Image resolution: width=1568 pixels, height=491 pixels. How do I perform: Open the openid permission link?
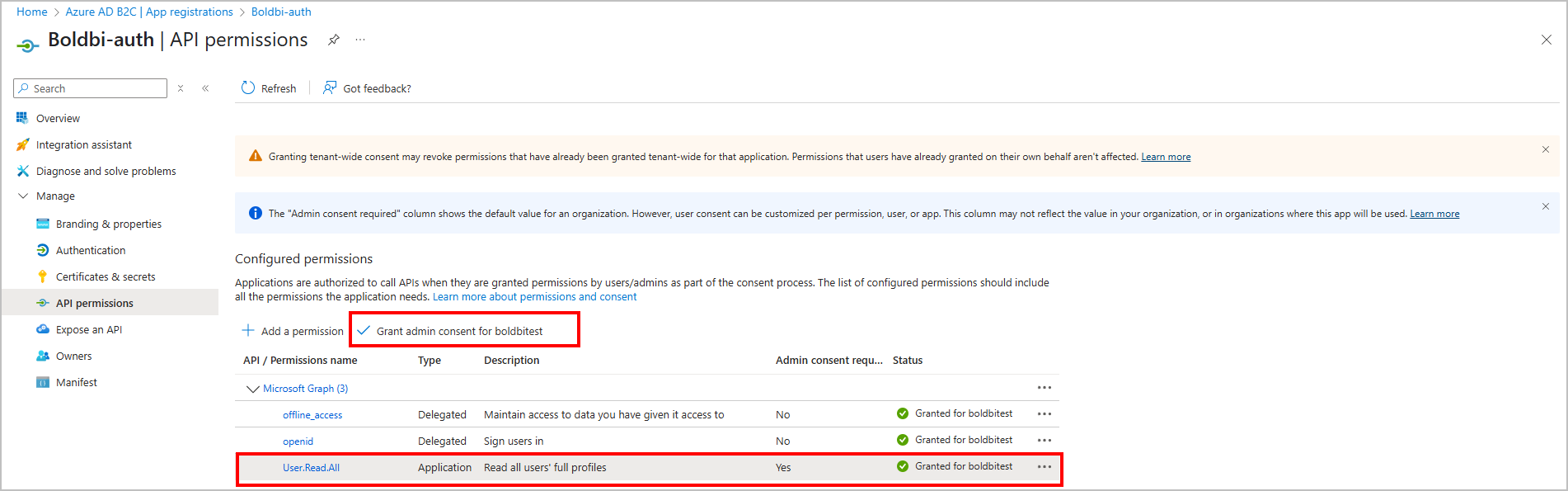[298, 441]
